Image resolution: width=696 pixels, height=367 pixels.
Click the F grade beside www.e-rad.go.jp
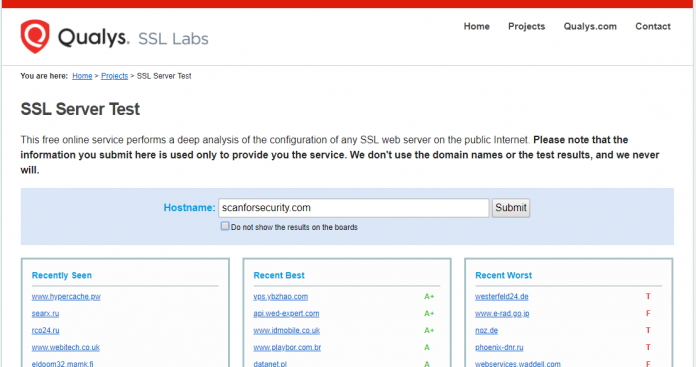pyautogui.click(x=648, y=313)
